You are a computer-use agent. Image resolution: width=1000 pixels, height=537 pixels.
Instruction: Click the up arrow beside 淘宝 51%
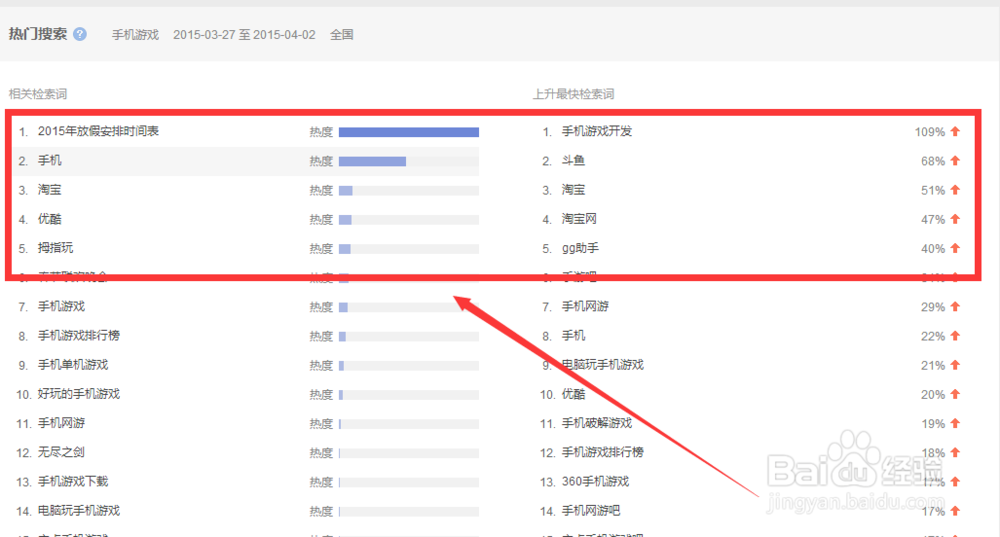coord(955,190)
